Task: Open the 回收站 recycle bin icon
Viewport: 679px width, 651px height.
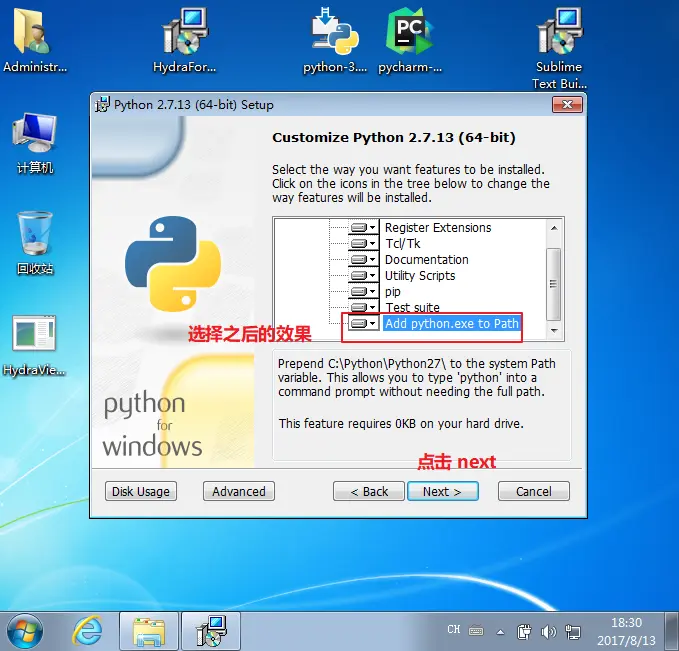Action: click(35, 243)
